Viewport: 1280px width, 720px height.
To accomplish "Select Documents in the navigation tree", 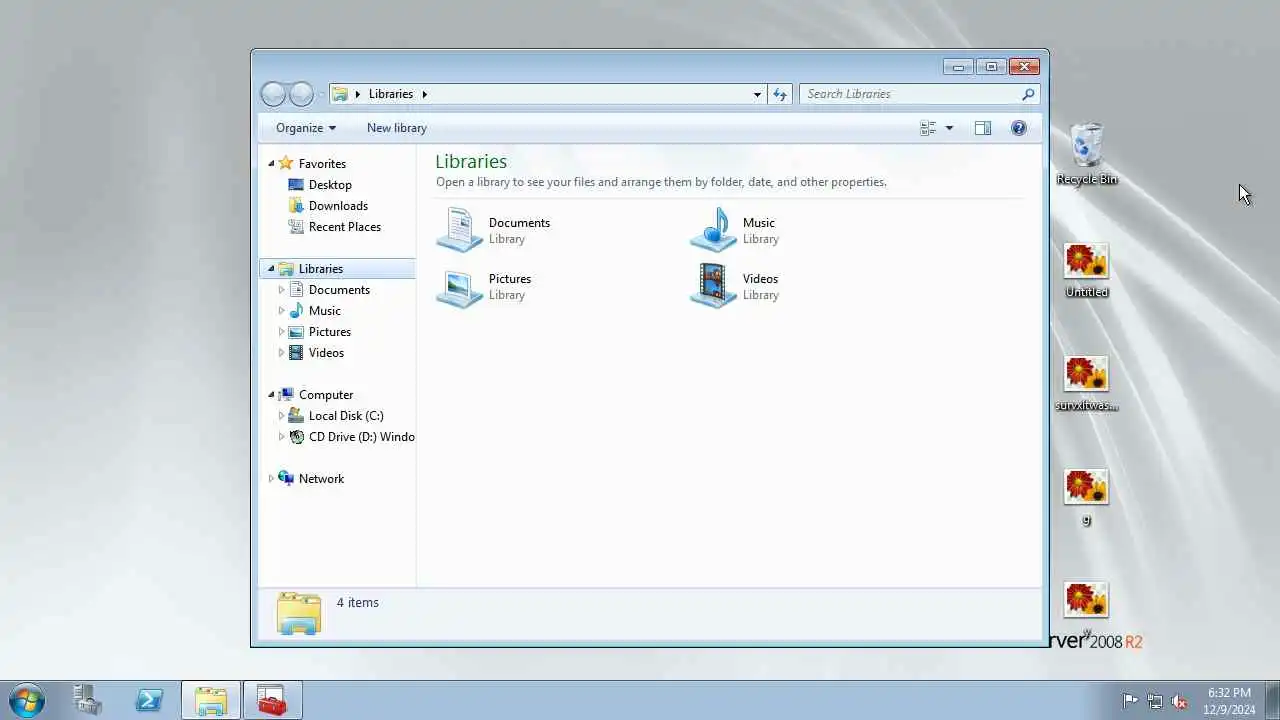I will coord(339,290).
